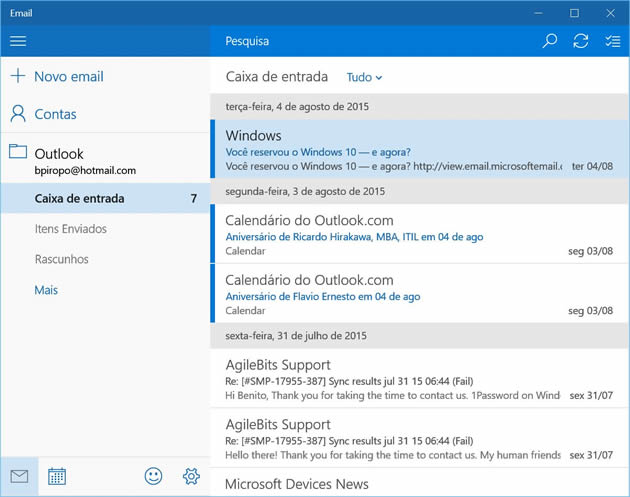Send feedback with smiley face icon
This screenshot has height=497, width=630.
pos(153,477)
